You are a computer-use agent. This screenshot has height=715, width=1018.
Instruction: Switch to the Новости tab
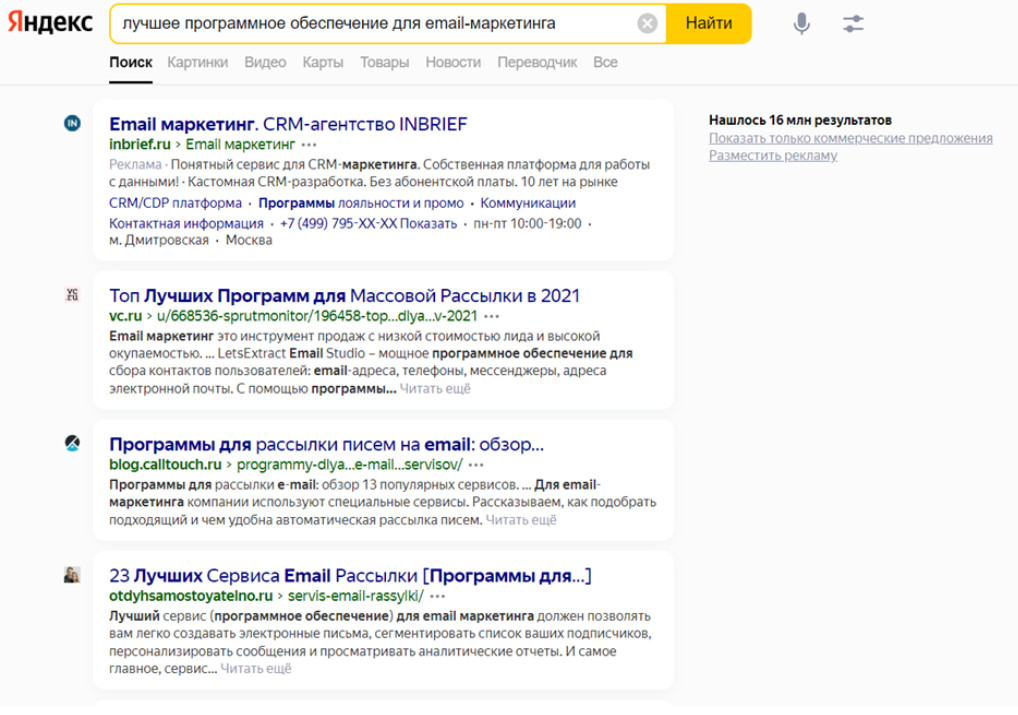click(x=452, y=62)
